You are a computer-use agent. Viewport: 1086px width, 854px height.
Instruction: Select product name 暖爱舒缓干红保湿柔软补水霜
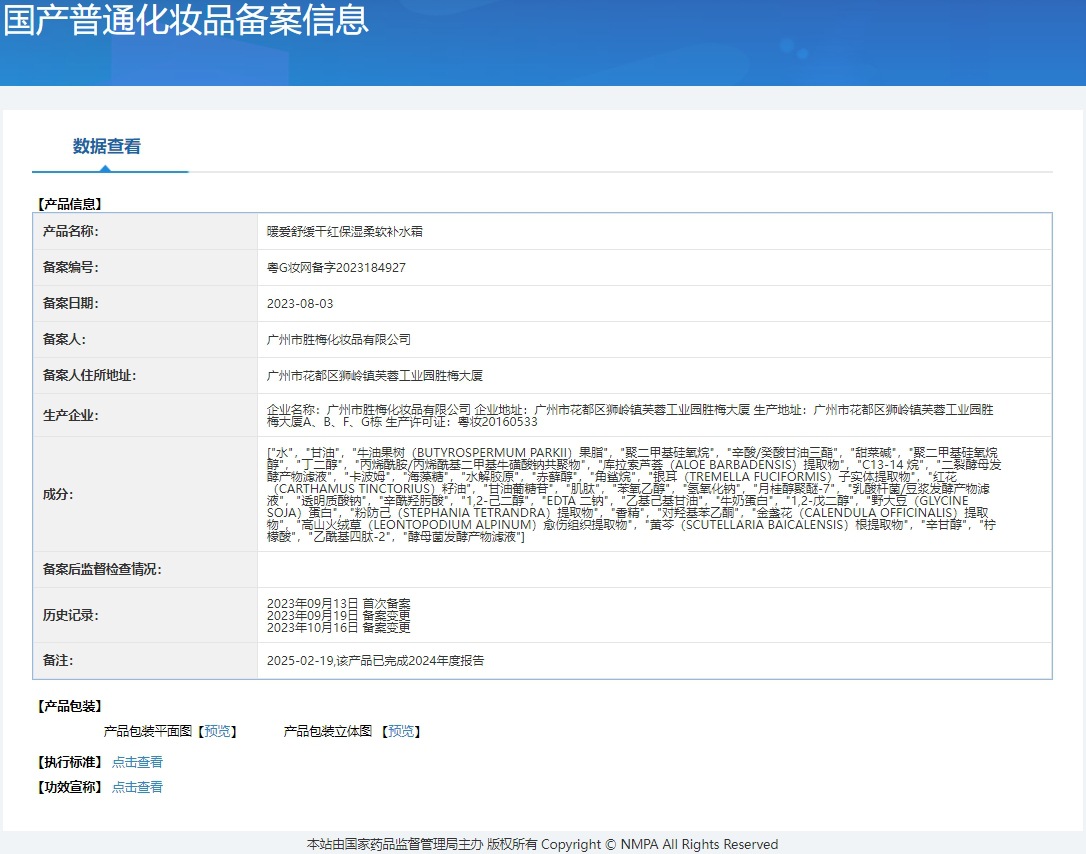(x=344, y=231)
